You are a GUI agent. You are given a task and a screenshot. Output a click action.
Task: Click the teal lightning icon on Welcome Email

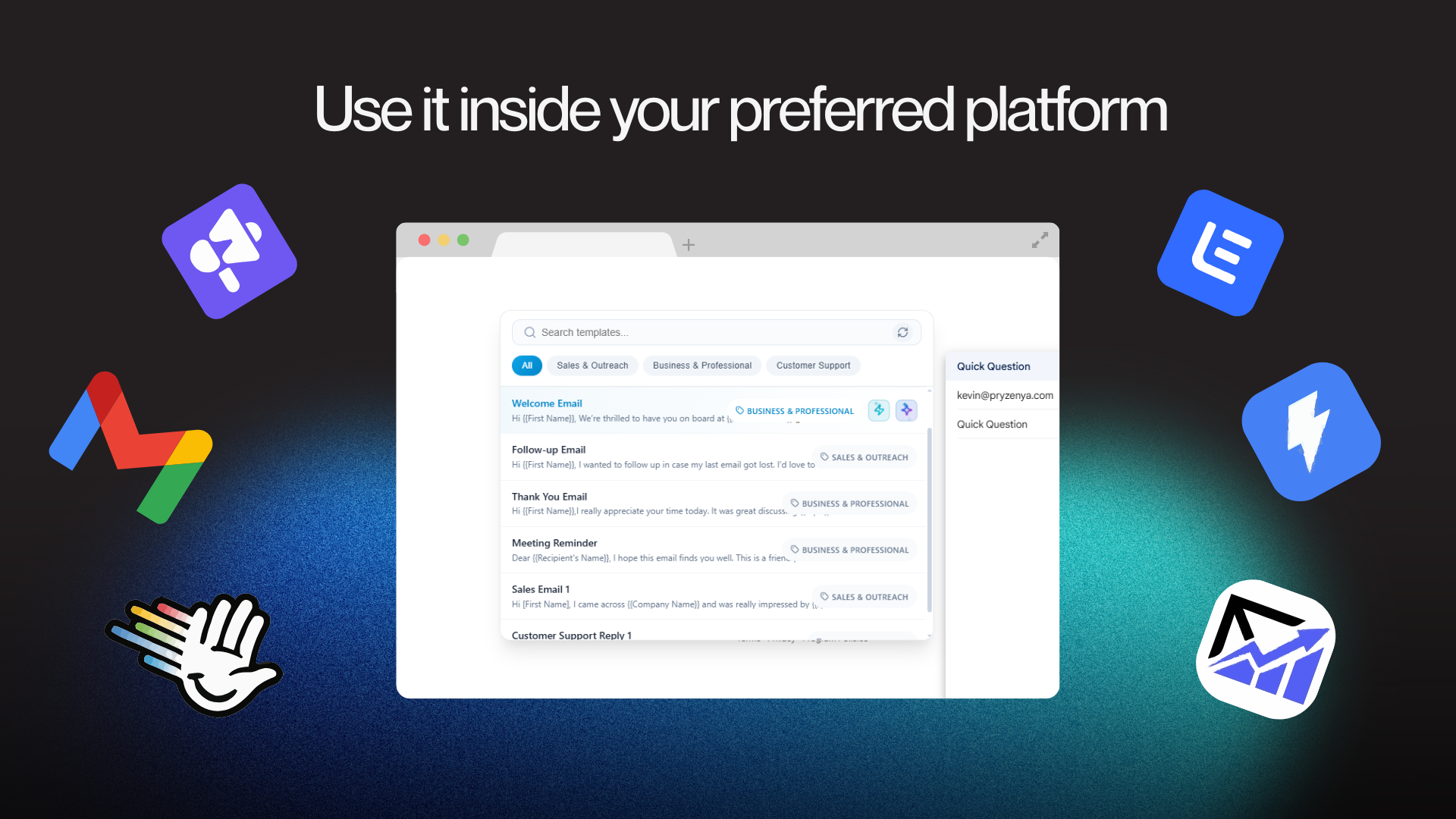(879, 410)
